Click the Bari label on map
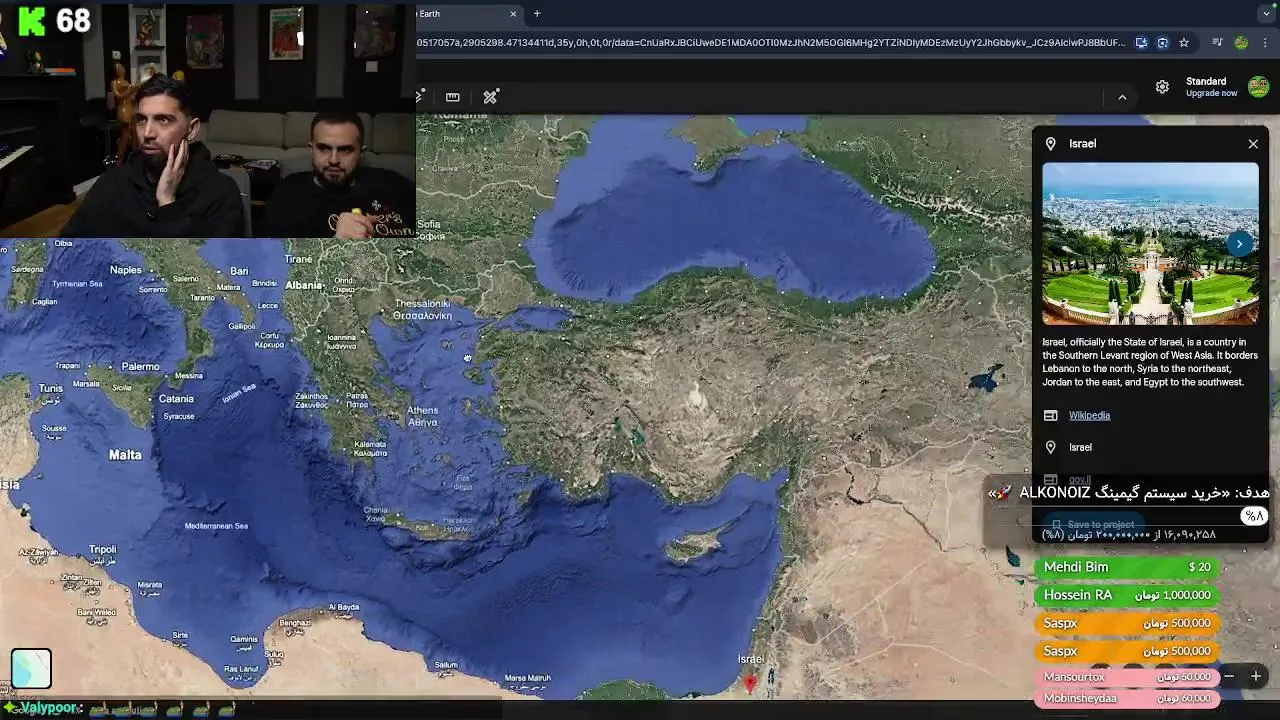1280x720 pixels. [239, 271]
